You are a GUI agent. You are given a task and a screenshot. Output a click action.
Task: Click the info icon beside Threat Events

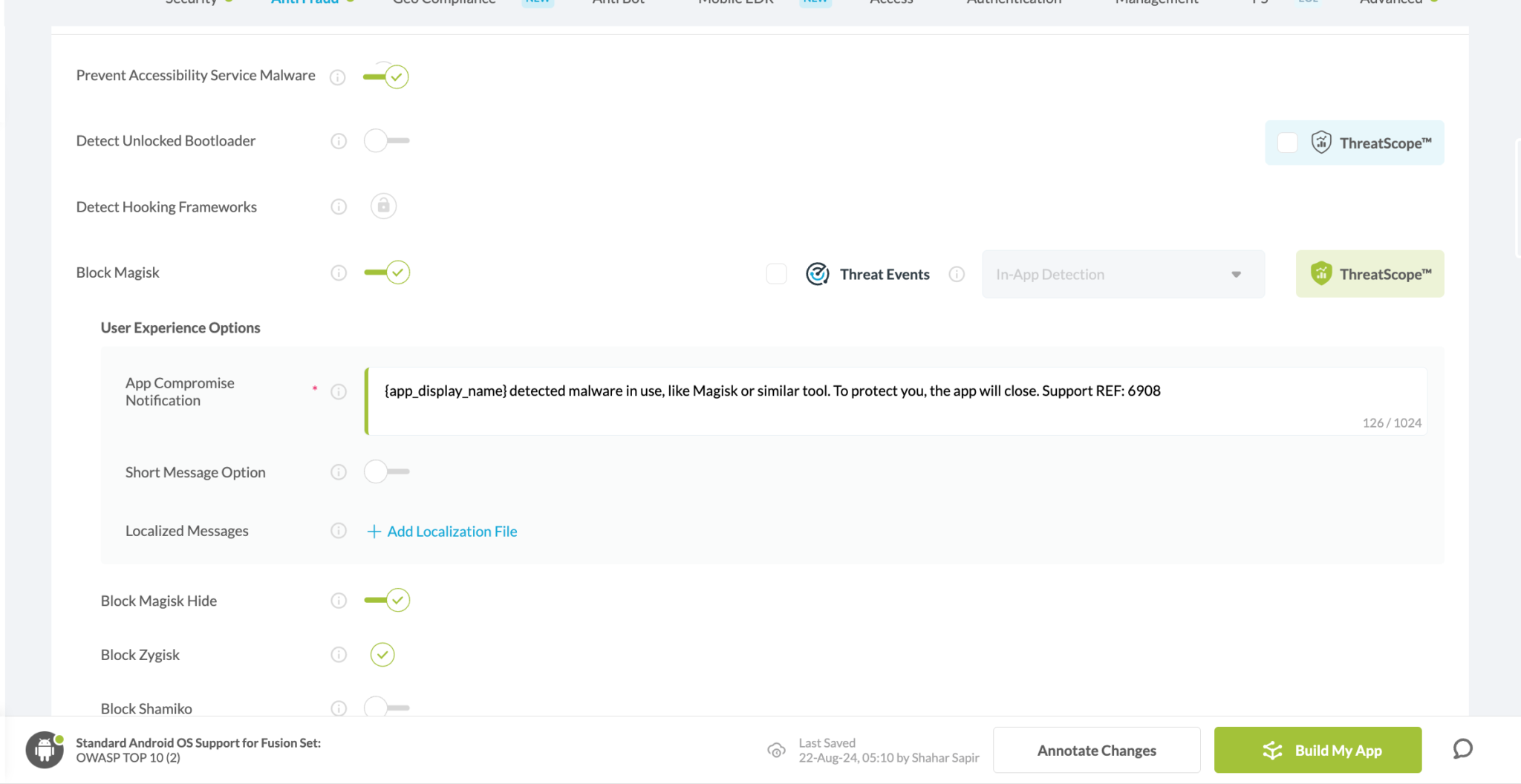tap(957, 275)
